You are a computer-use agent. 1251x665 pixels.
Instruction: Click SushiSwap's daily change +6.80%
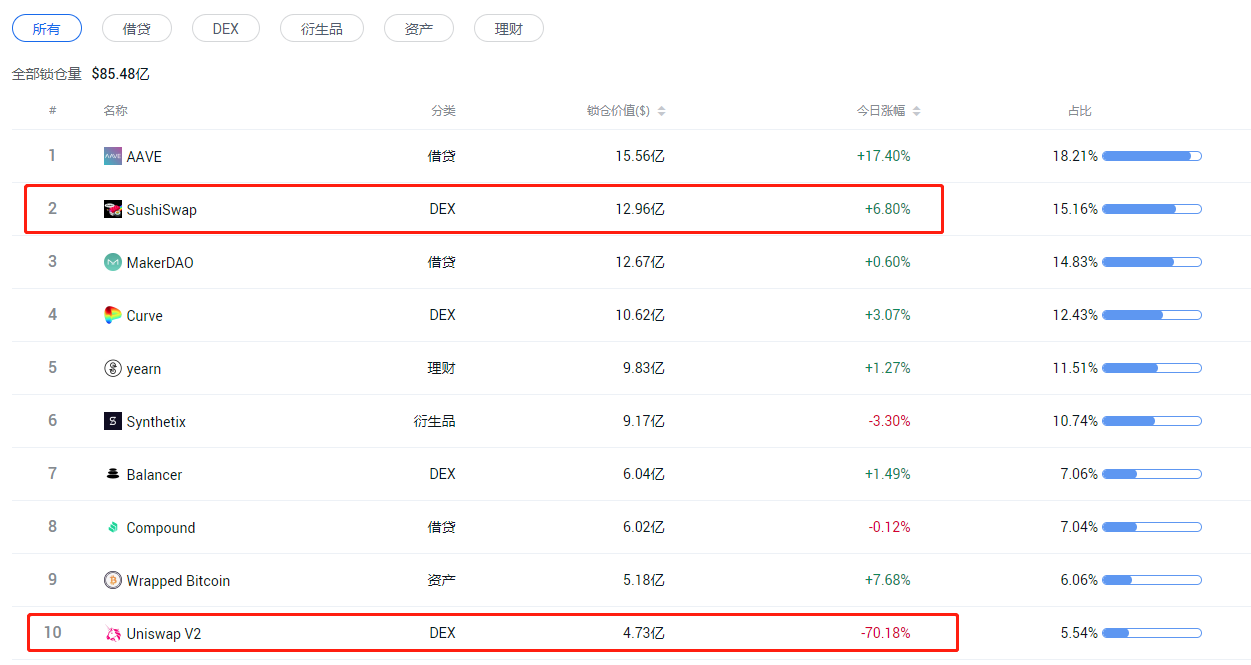coord(888,209)
